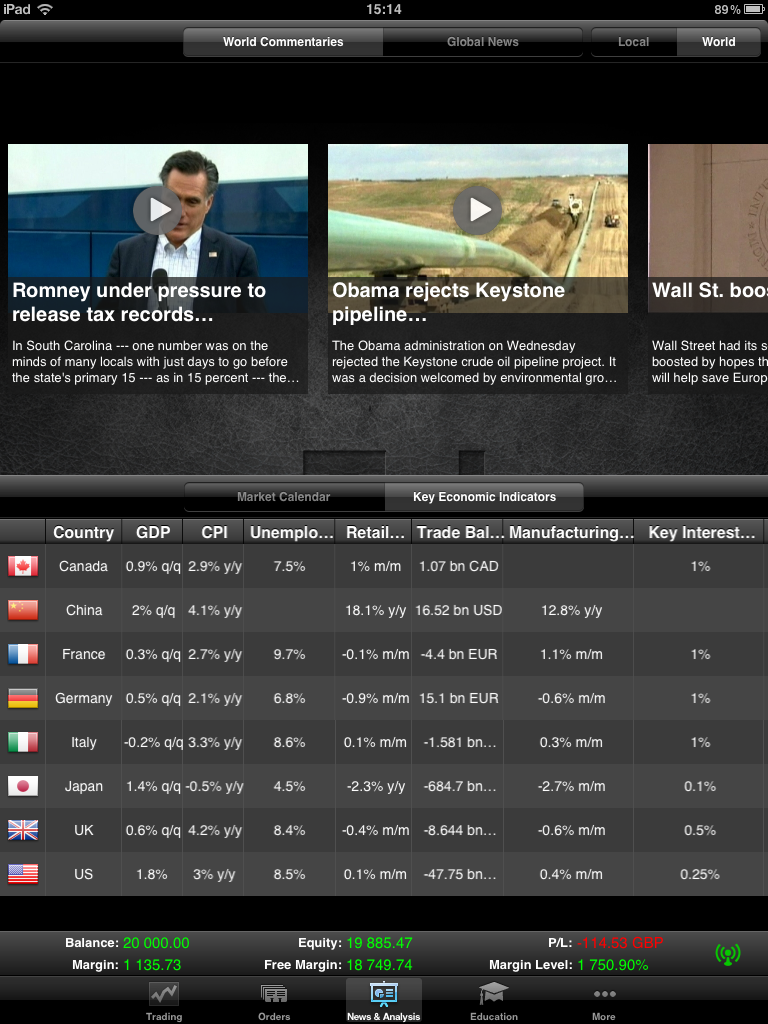Select US 0.25% key interest cell
This screenshot has width=768, height=1024.
(x=700, y=874)
